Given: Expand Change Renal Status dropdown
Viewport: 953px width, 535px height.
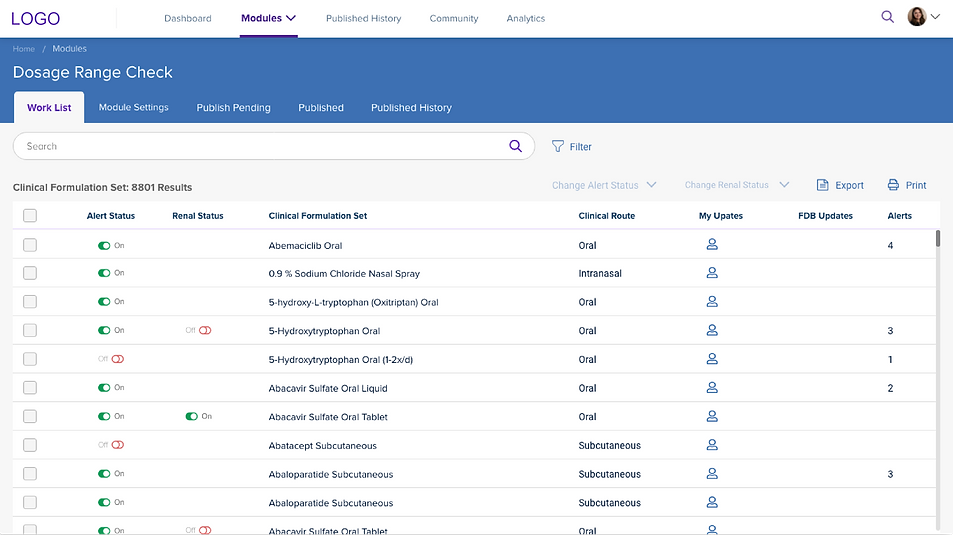Looking at the screenshot, I should click(737, 185).
